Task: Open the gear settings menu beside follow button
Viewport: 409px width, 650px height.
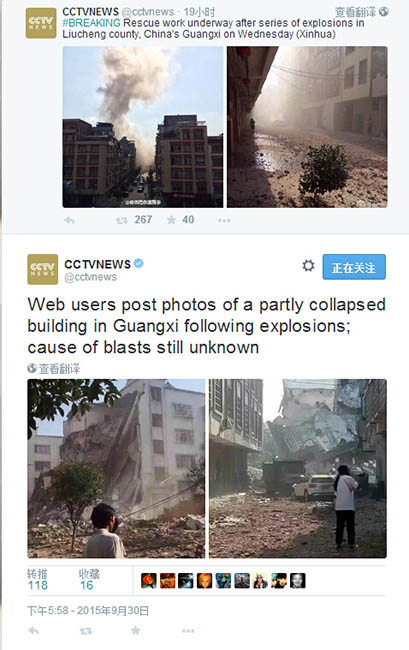Action: click(x=308, y=266)
